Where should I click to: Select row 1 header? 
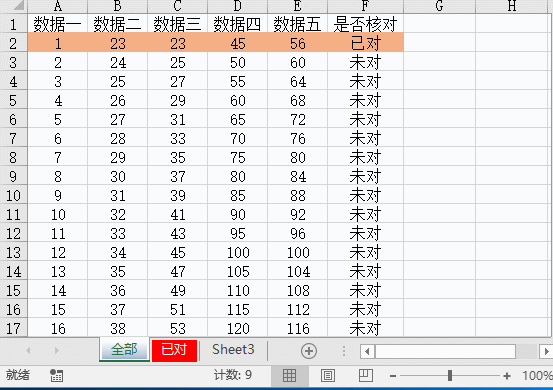[13, 24]
